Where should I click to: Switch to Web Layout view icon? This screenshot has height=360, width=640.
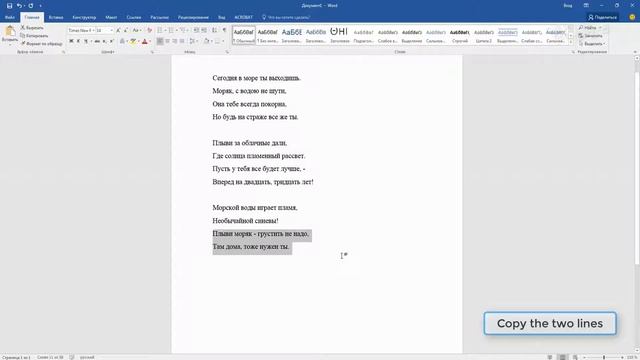(575, 357)
